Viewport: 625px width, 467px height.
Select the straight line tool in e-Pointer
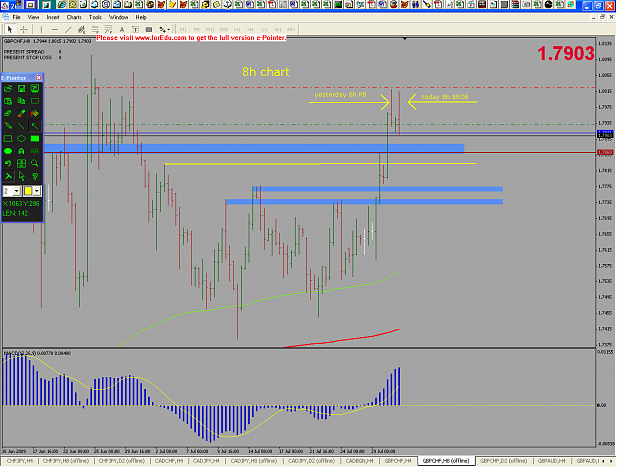(22, 126)
